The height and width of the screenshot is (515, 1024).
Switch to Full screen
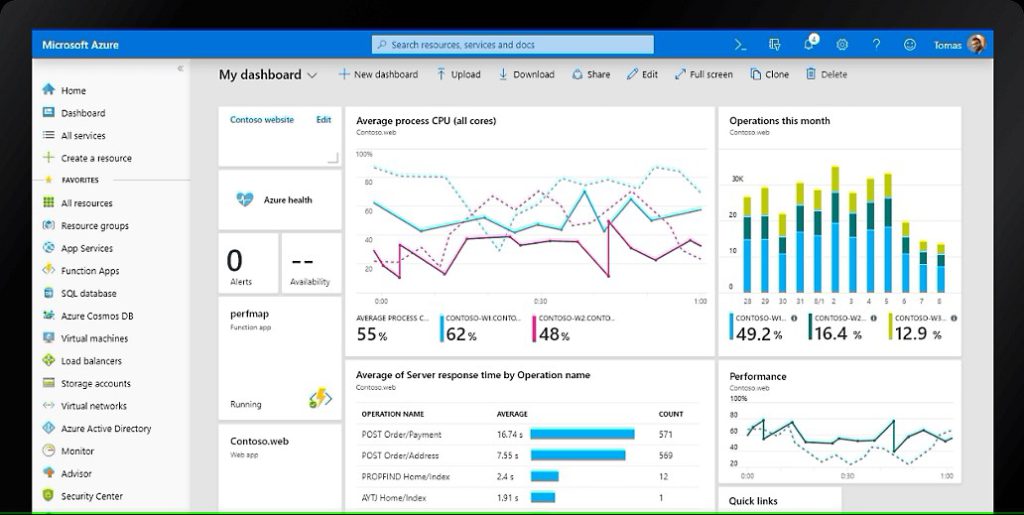pyautogui.click(x=703, y=74)
